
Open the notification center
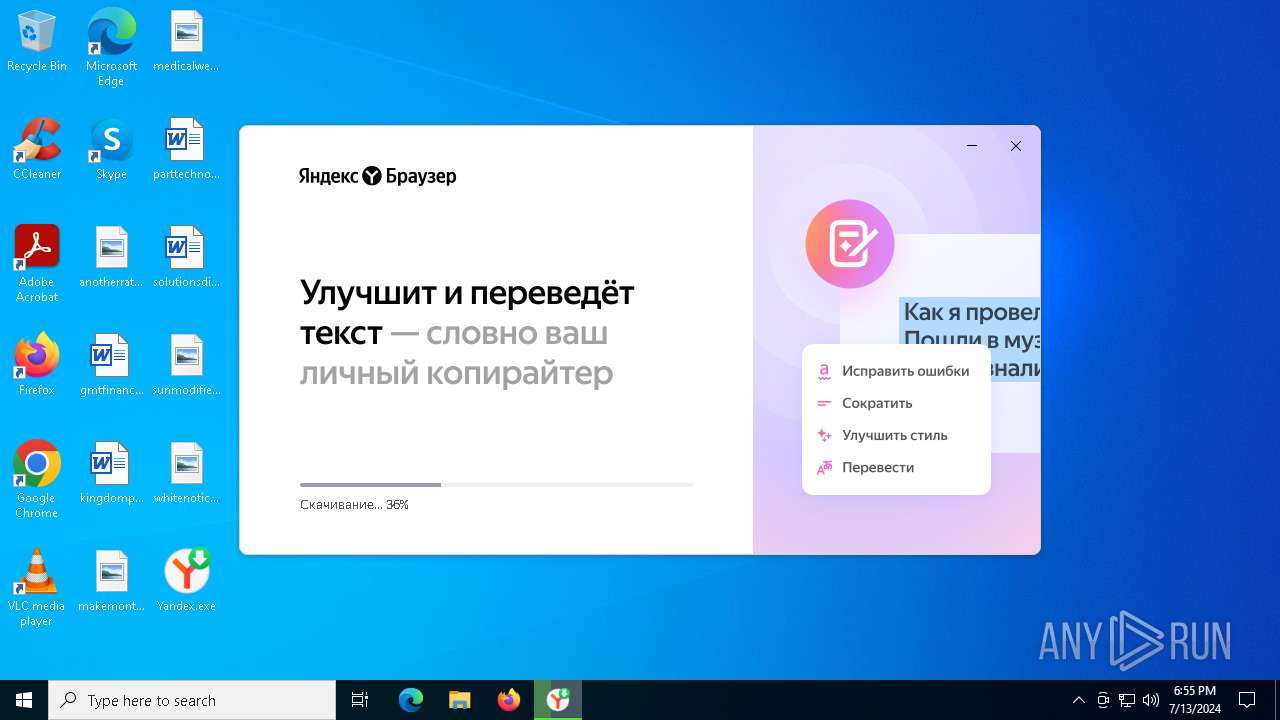point(1247,700)
